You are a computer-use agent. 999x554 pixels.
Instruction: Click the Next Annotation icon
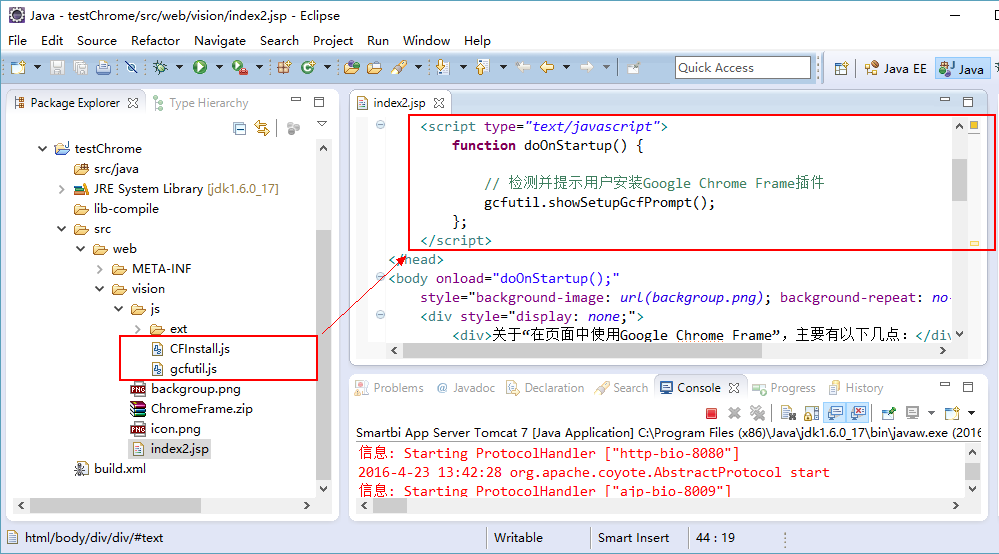click(442, 67)
